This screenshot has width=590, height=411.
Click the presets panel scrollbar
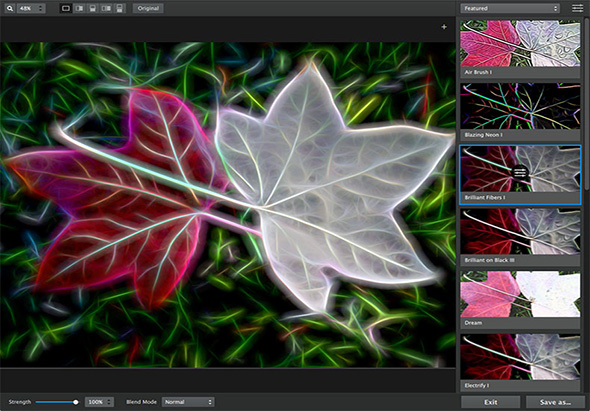tap(587, 104)
